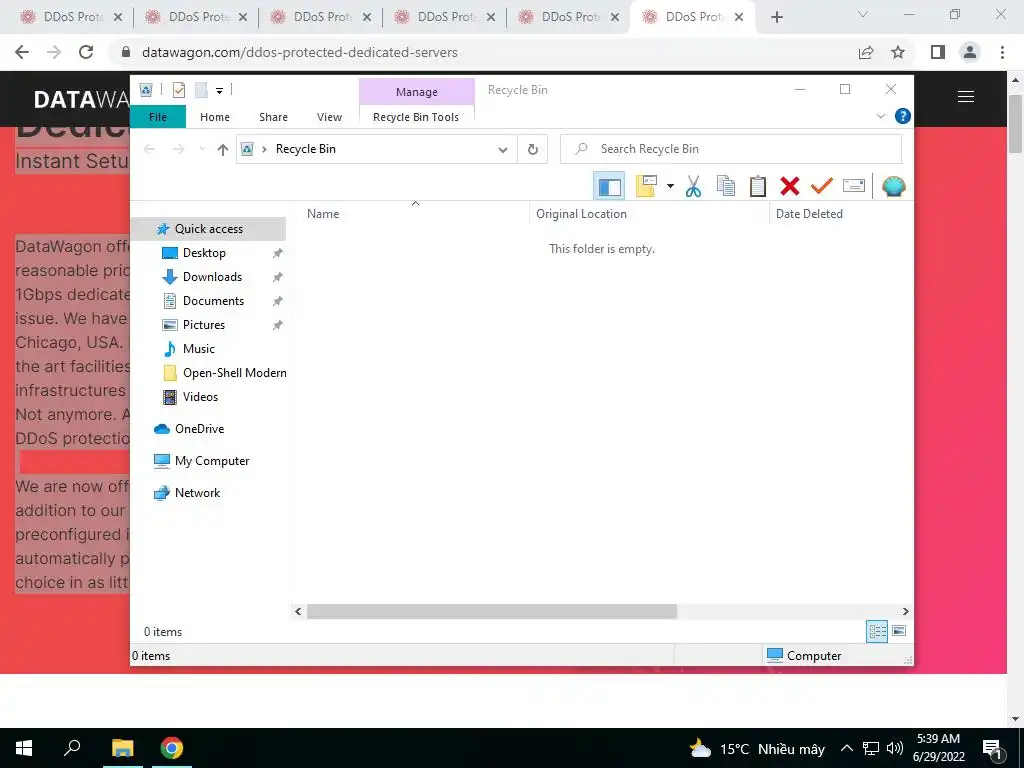Image resolution: width=1024 pixels, height=768 pixels.
Task: Expand the ribbon with the chevron
Action: pos(880,116)
